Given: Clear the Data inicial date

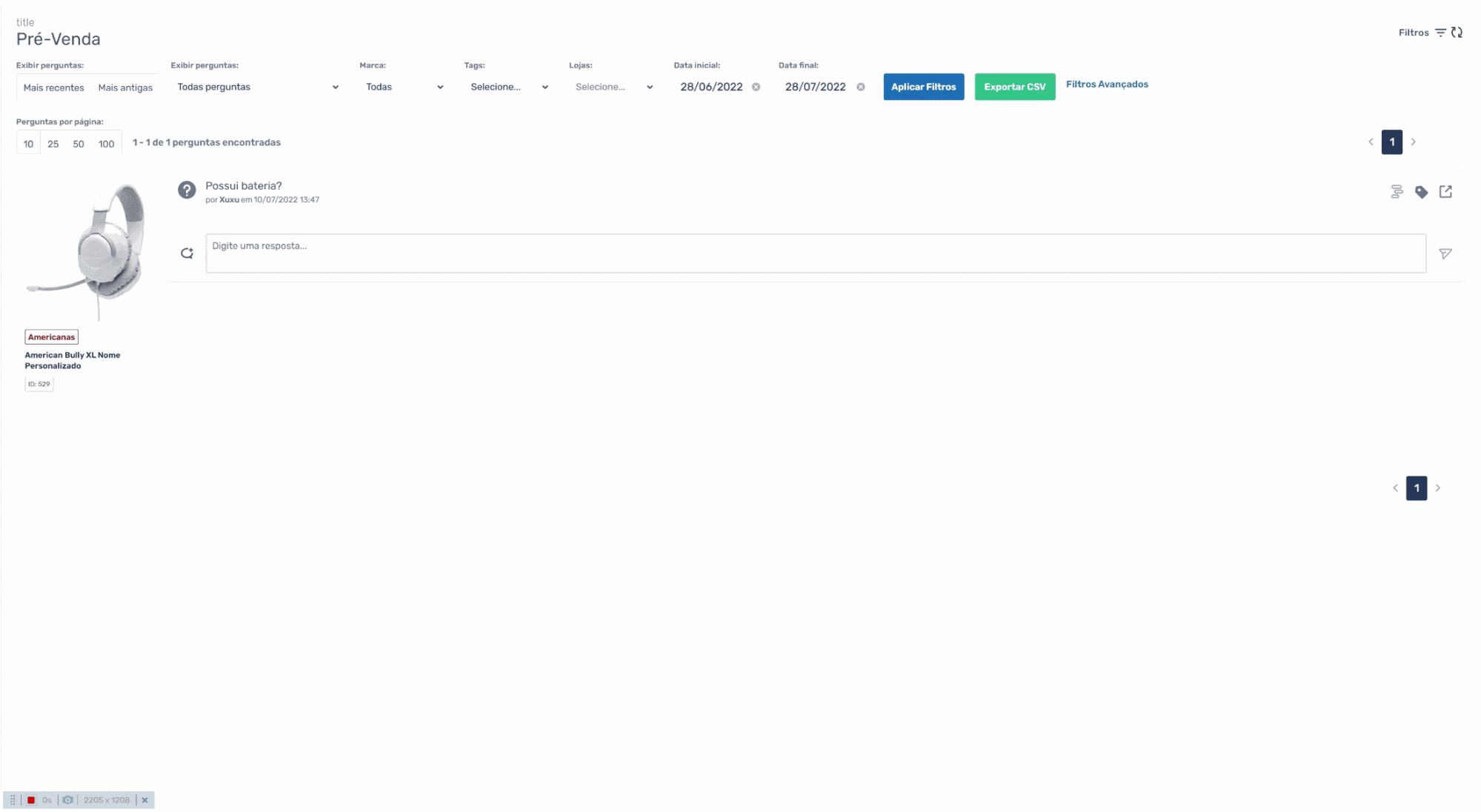Looking at the screenshot, I should tap(756, 87).
